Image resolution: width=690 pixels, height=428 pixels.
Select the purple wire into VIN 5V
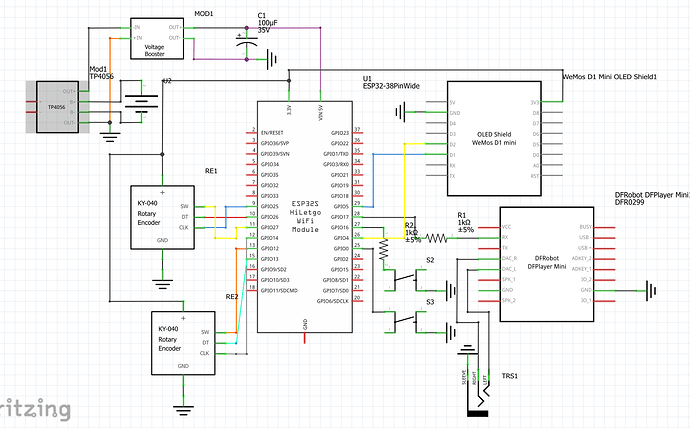320,59
